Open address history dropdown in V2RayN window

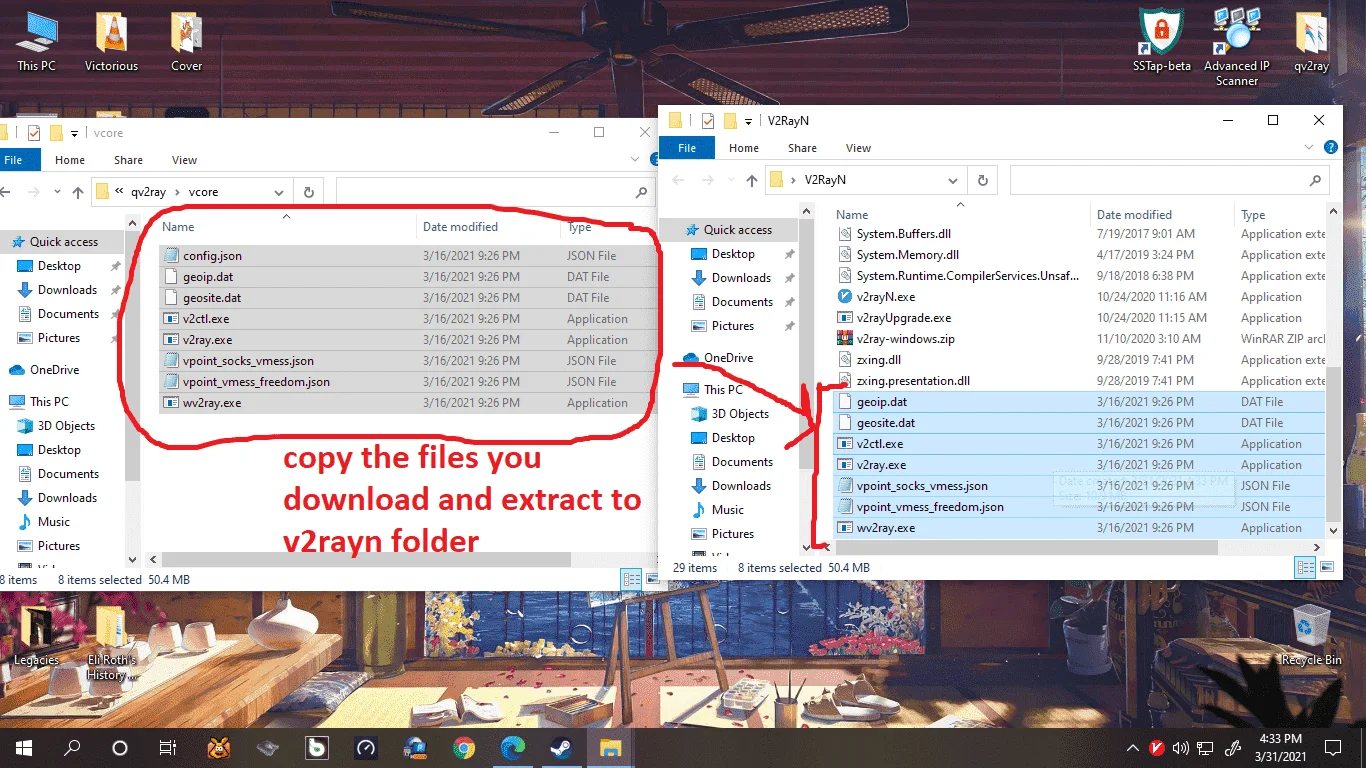(x=954, y=180)
